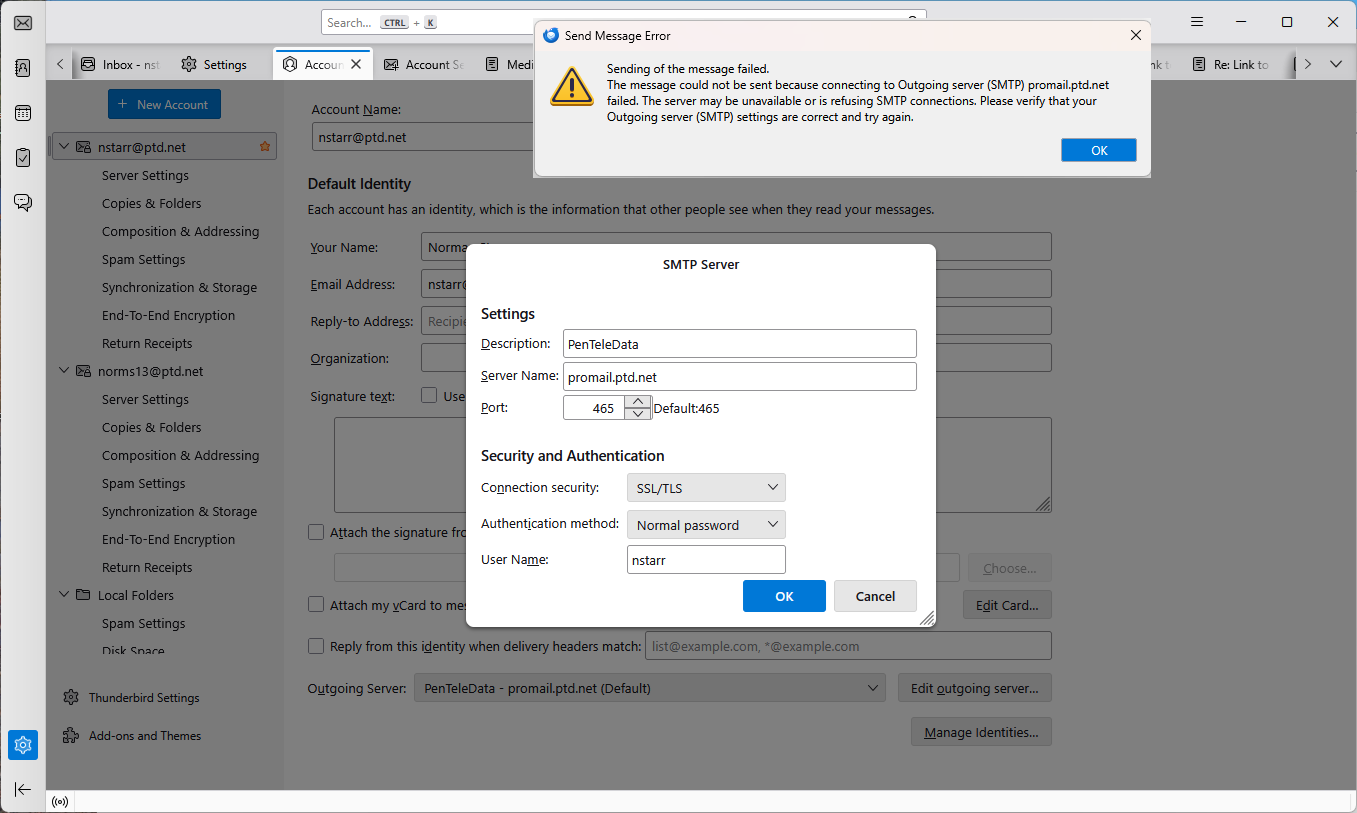Screen dimensions: 1357x813
Task: Switch to the Inbox tab
Action: 121,65
